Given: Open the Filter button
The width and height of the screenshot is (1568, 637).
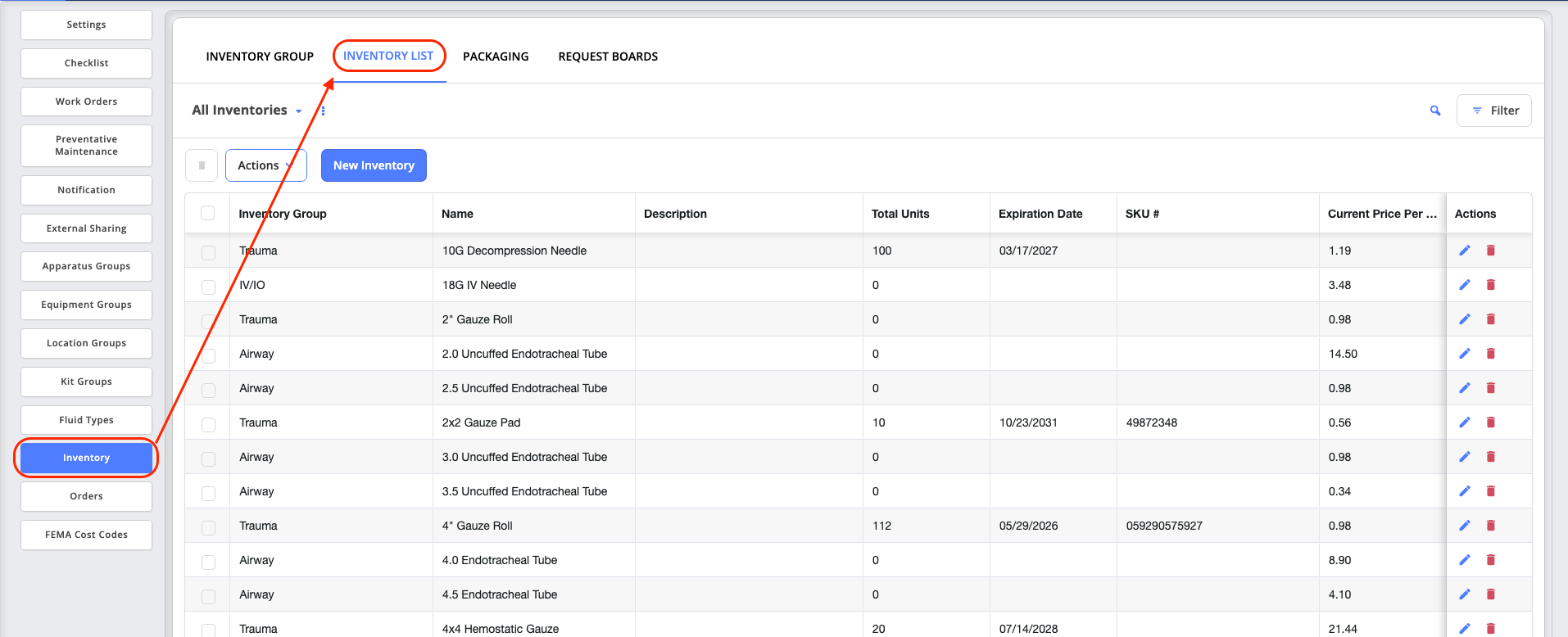Looking at the screenshot, I should click(x=1494, y=111).
